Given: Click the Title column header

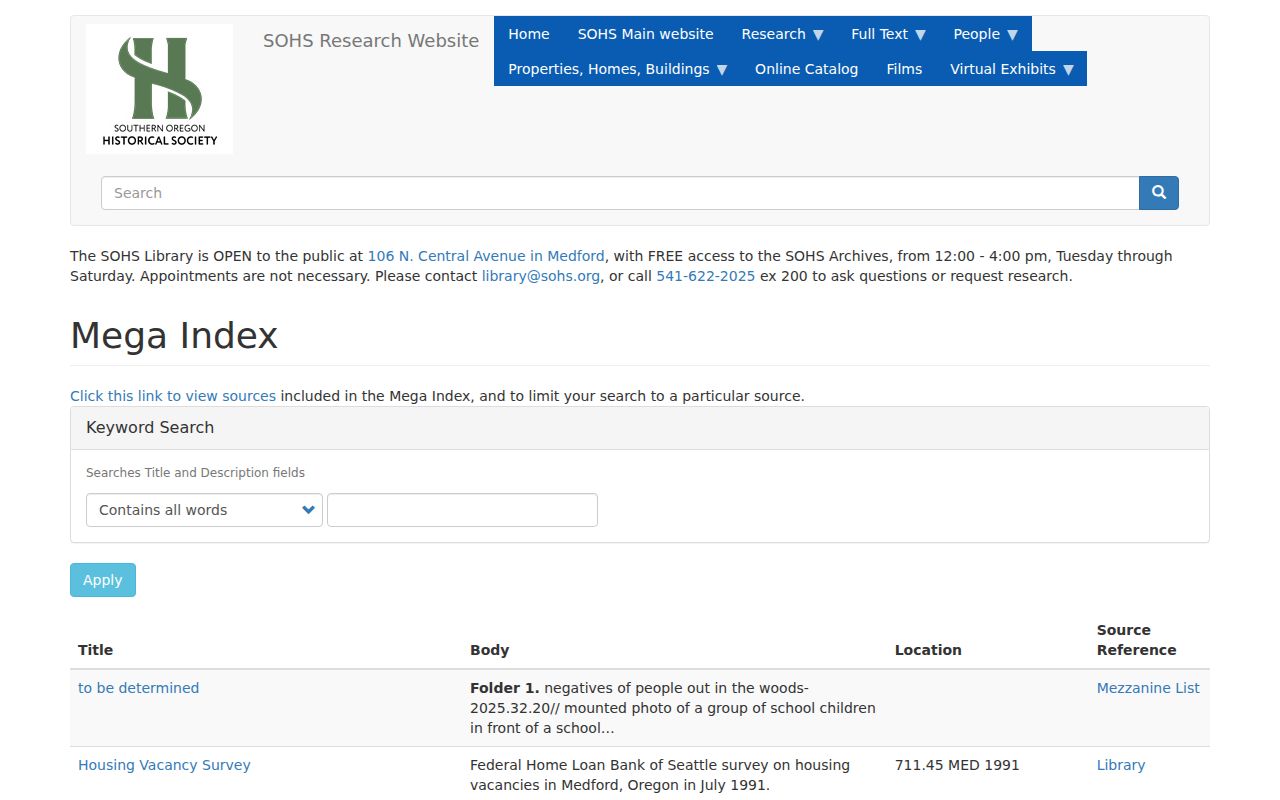Looking at the screenshot, I should click(96, 650).
